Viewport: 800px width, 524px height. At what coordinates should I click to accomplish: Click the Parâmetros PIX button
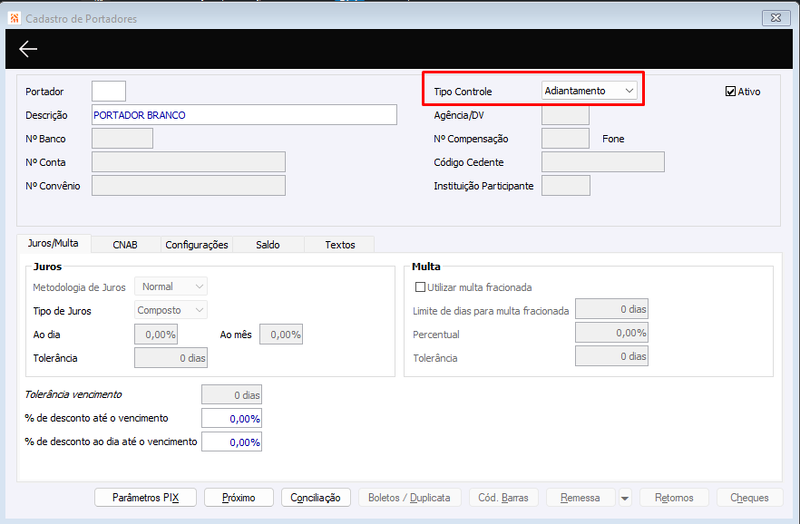(x=145, y=497)
